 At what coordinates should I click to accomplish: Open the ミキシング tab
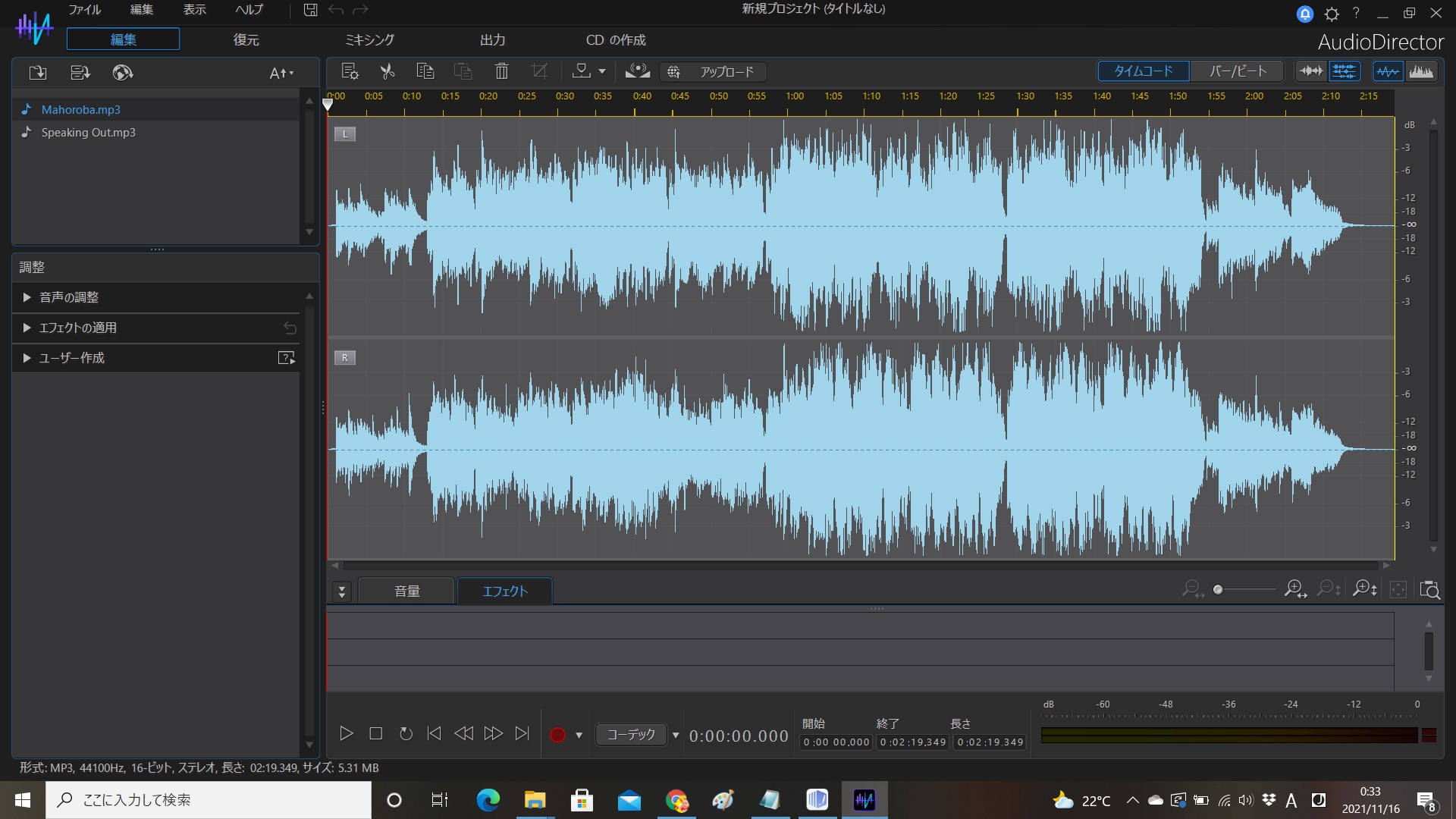(x=369, y=40)
